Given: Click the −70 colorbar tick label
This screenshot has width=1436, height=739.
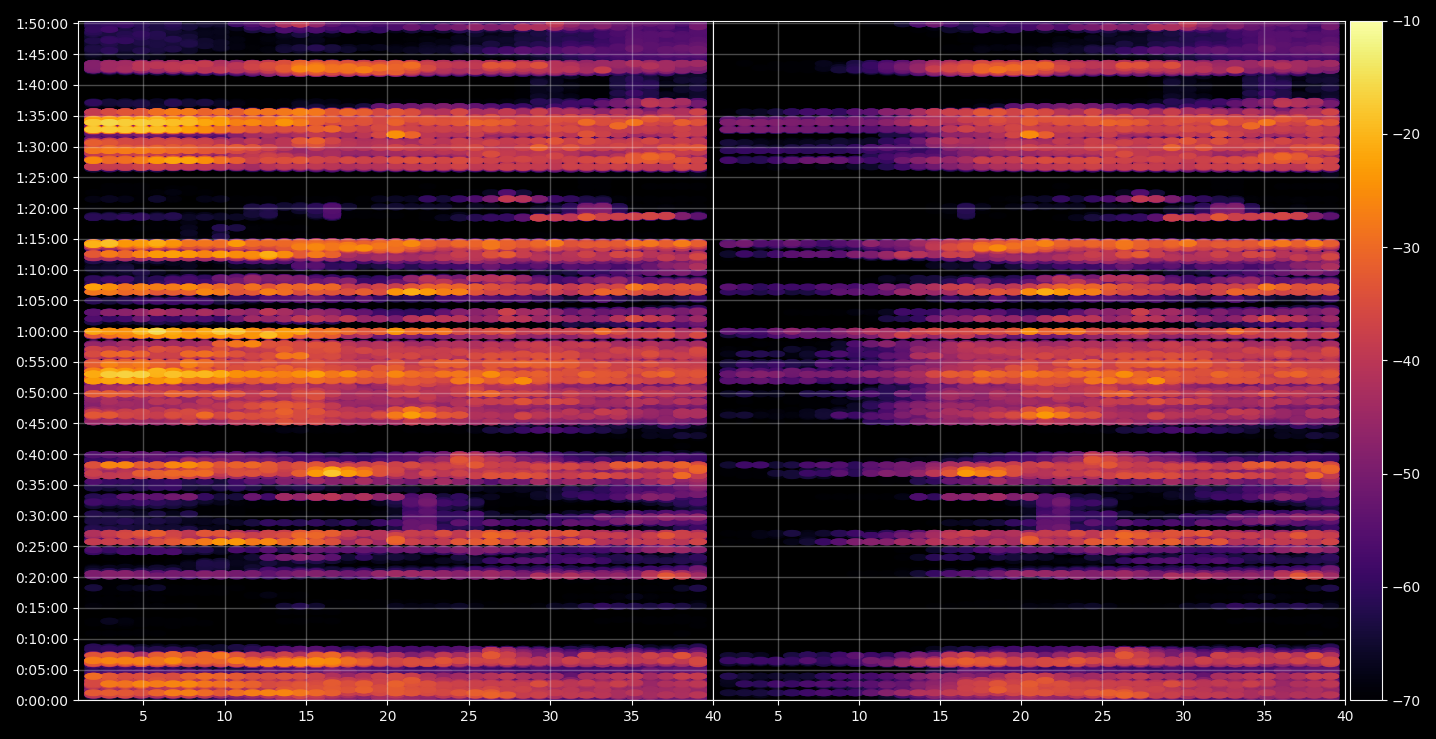Looking at the screenshot, I should (x=1404, y=701).
